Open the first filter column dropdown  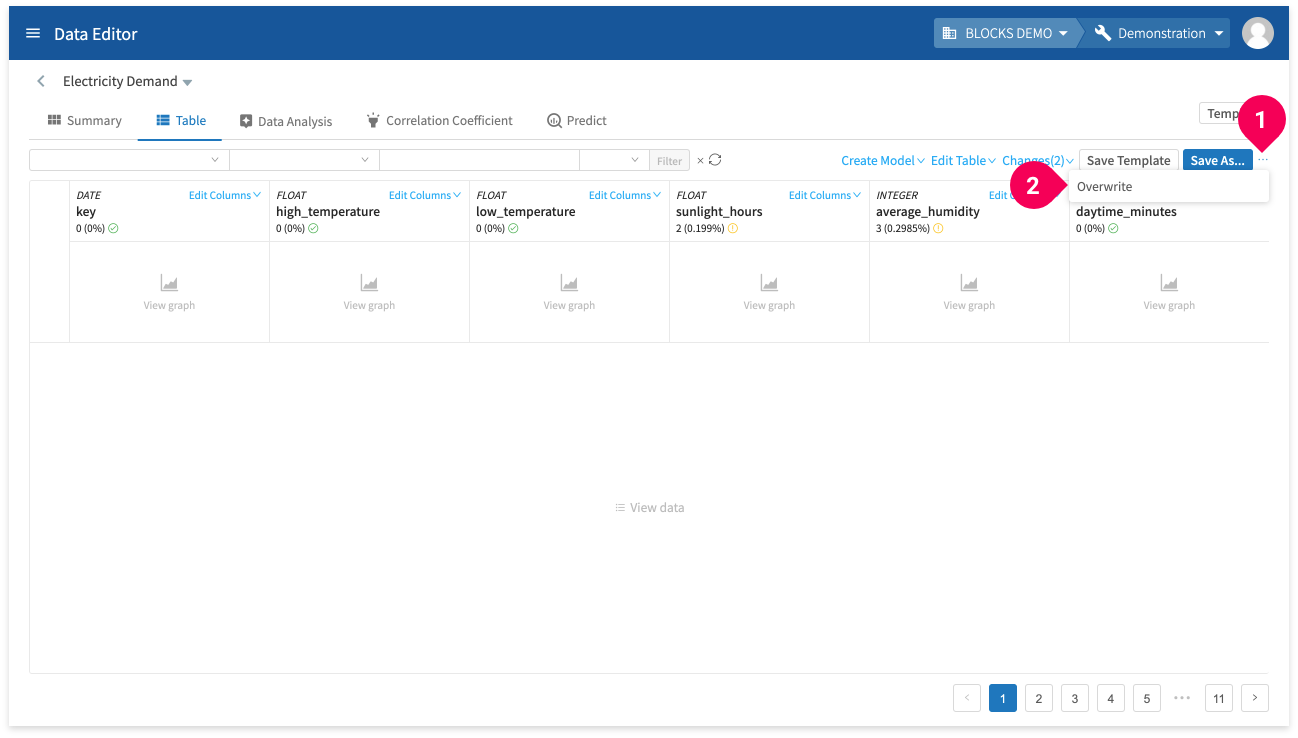point(129,160)
